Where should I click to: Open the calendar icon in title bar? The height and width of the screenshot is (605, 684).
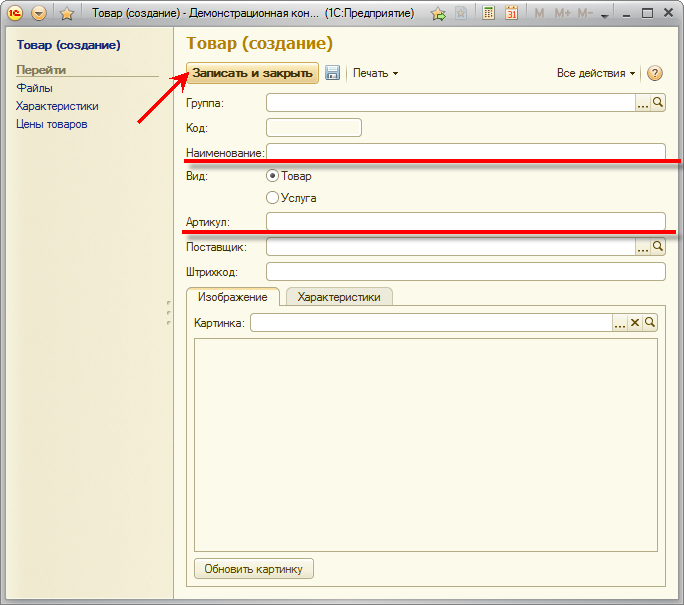(x=512, y=14)
